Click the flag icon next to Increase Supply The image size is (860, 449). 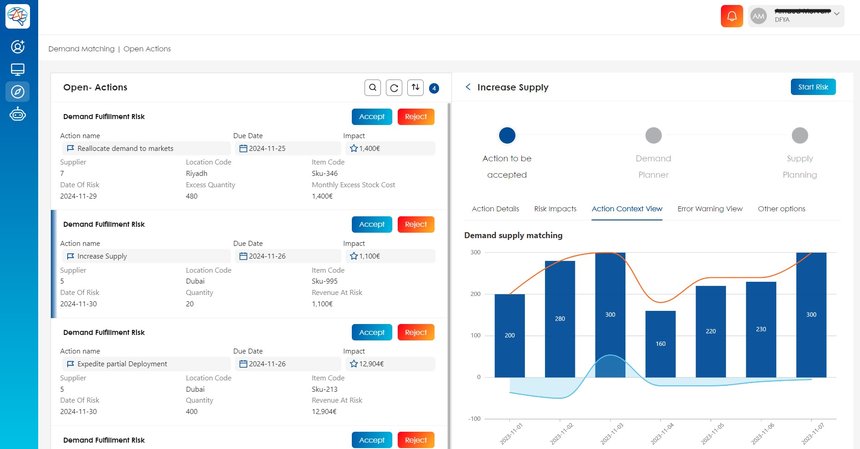point(70,256)
